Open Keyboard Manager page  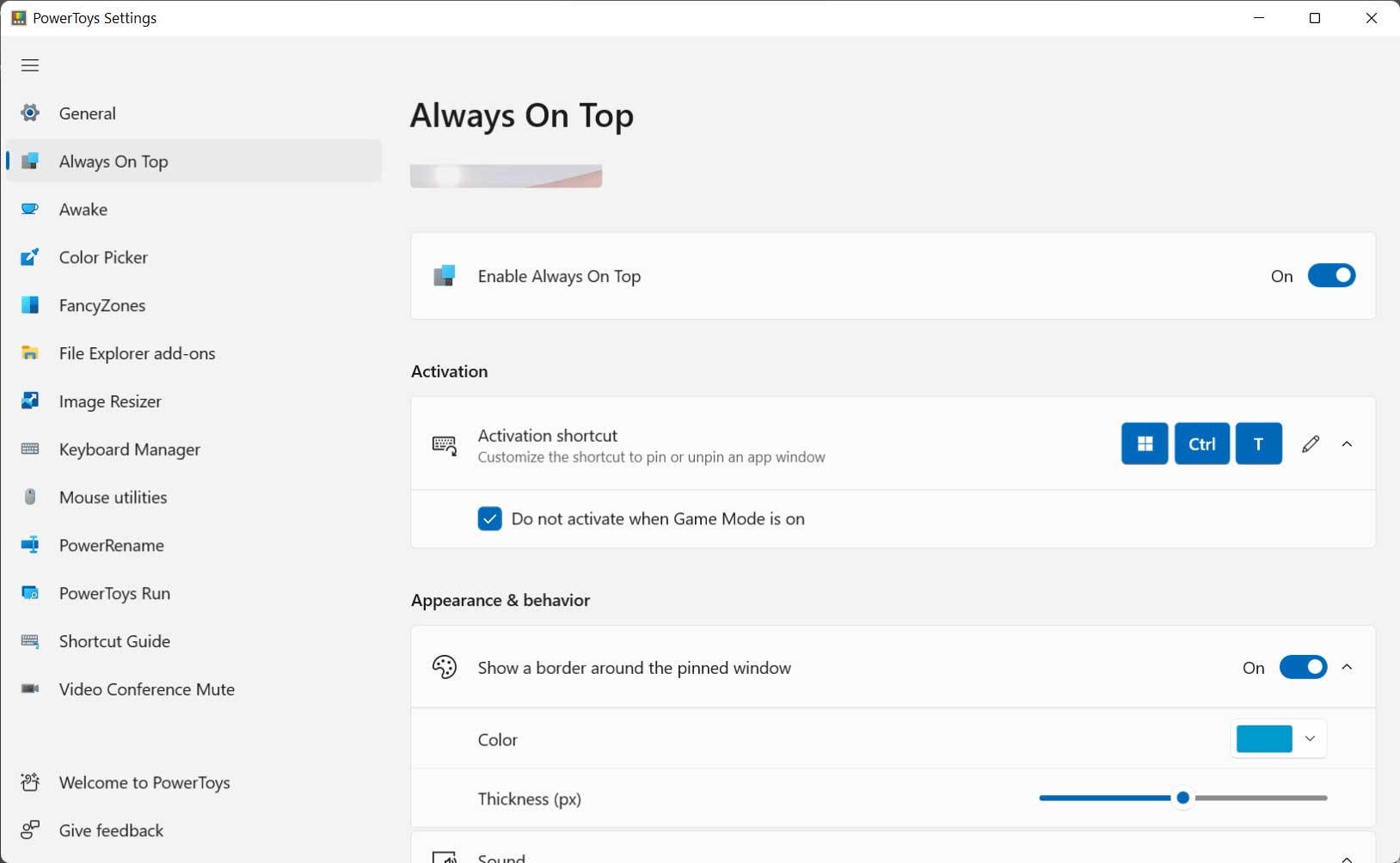(x=193, y=449)
